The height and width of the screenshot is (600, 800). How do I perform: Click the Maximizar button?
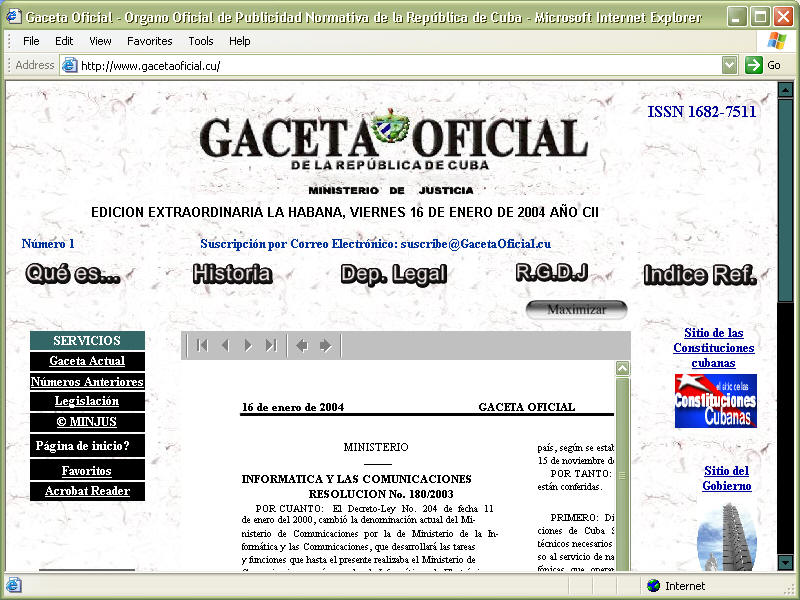point(577,310)
